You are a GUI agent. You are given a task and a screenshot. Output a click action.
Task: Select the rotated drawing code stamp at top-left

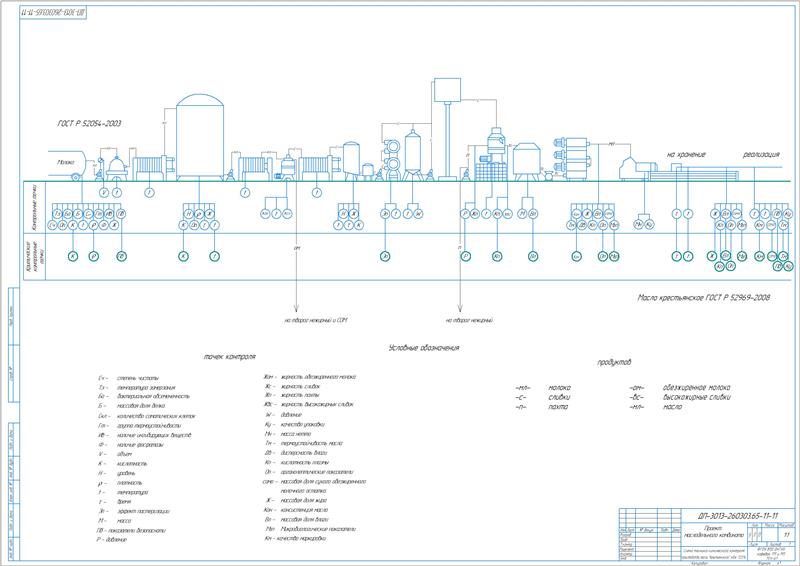click(x=53, y=13)
